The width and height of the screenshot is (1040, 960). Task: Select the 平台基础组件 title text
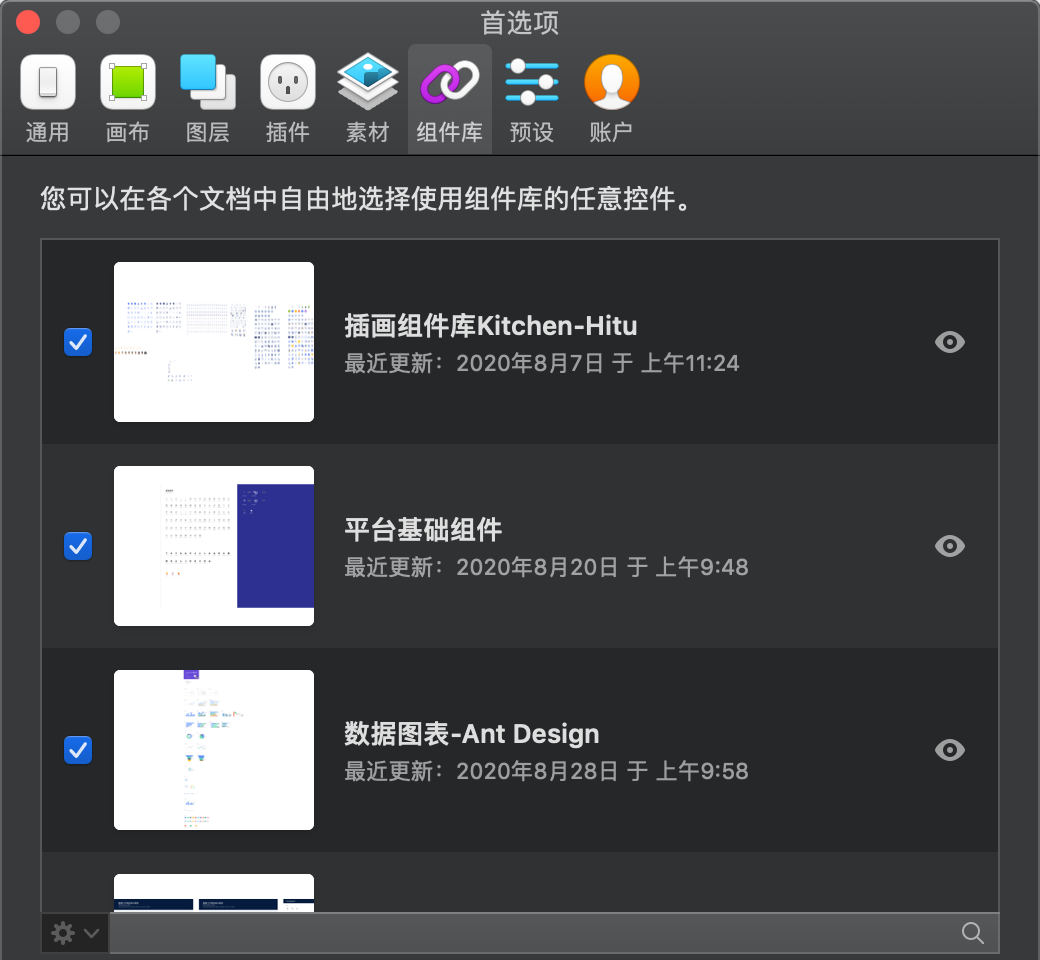click(423, 530)
